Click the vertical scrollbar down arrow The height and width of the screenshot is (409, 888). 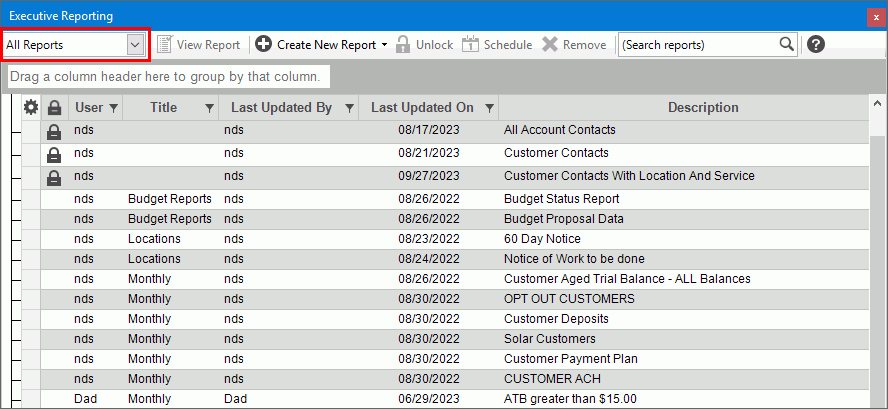[x=877, y=402]
